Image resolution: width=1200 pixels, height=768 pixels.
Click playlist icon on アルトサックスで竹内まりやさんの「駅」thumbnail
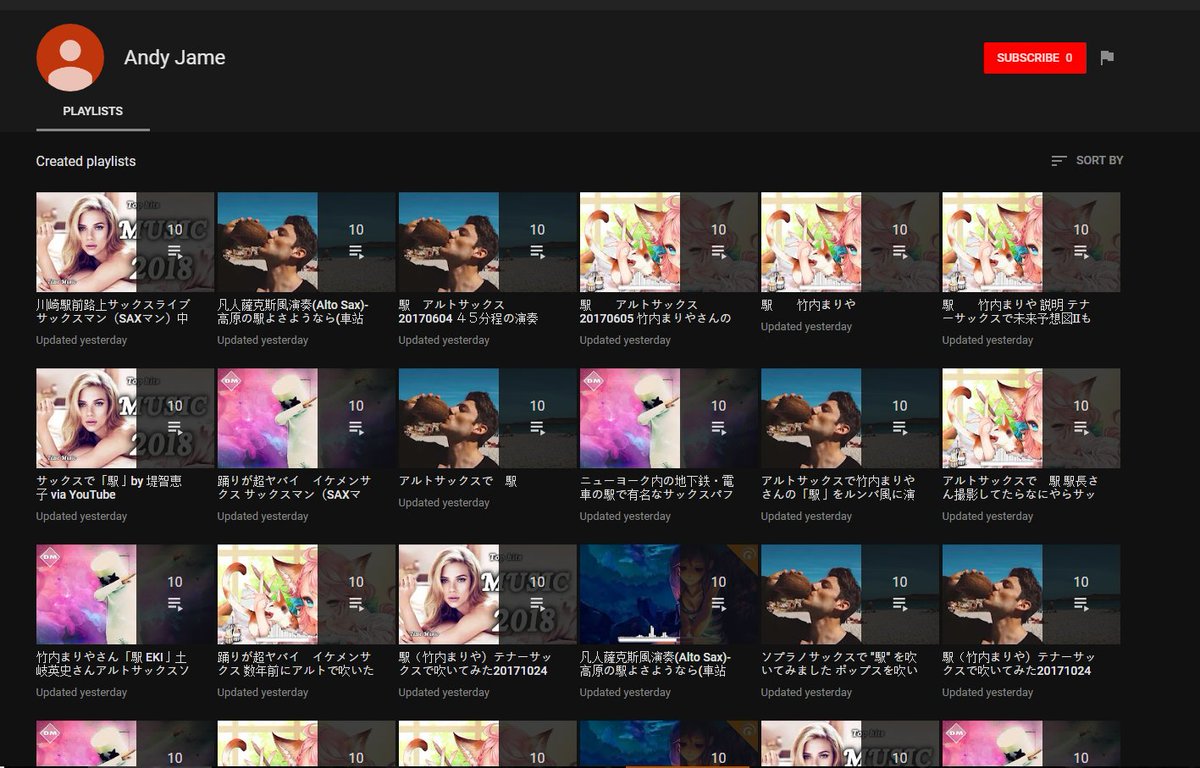pyautogui.click(x=900, y=427)
